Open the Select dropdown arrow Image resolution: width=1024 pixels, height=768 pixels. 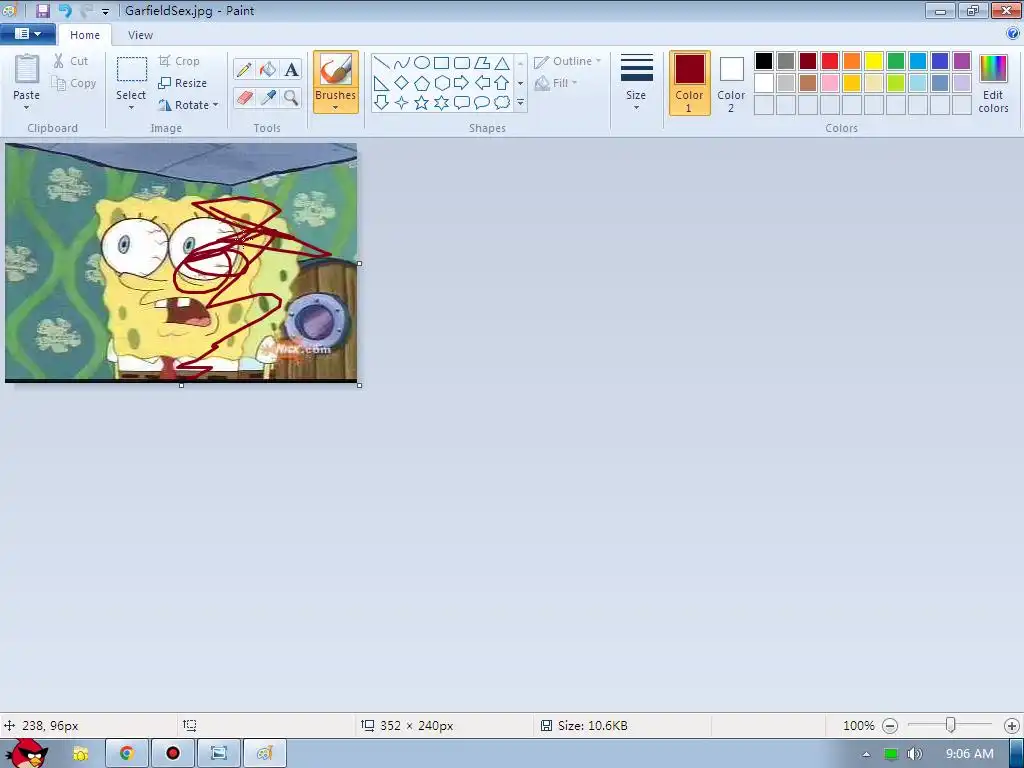131,108
